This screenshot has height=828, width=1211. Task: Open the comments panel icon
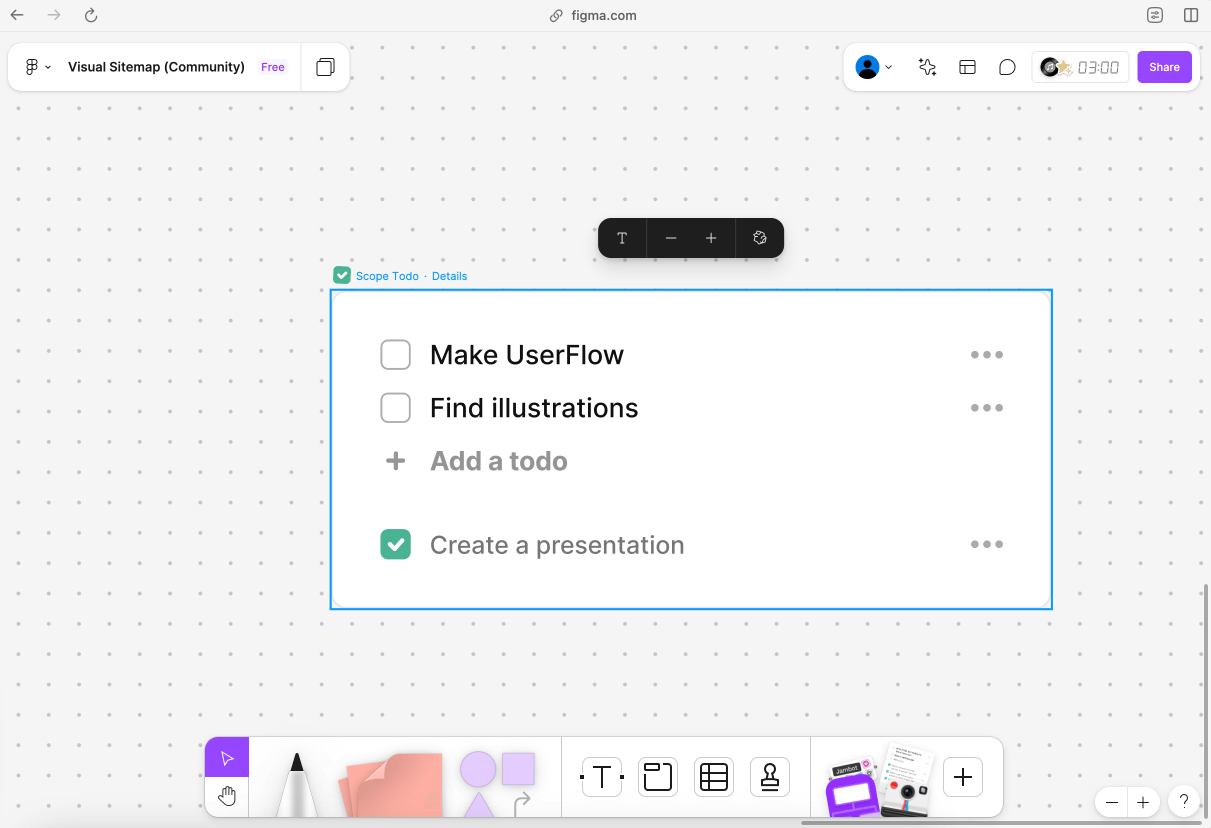pyautogui.click(x=1007, y=67)
